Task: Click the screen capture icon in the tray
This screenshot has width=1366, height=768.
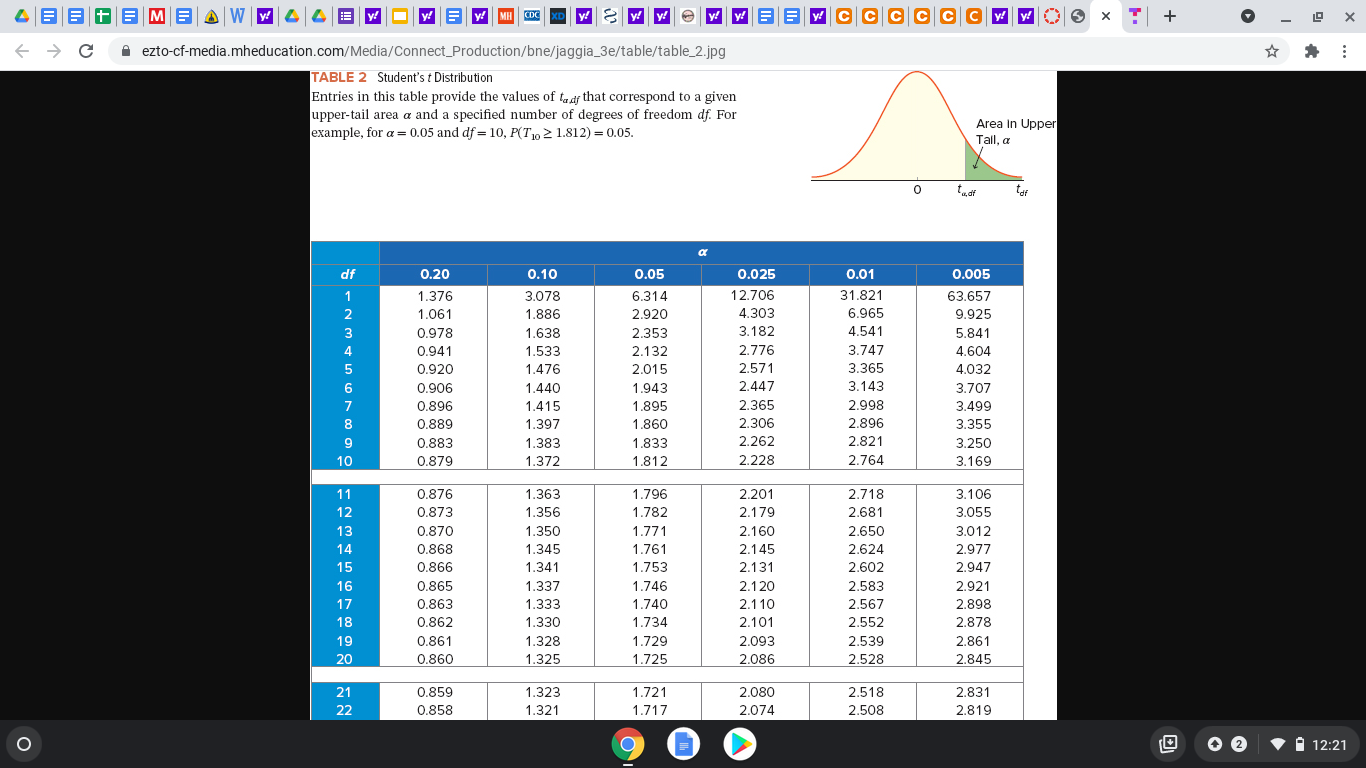Action: (x=1167, y=743)
